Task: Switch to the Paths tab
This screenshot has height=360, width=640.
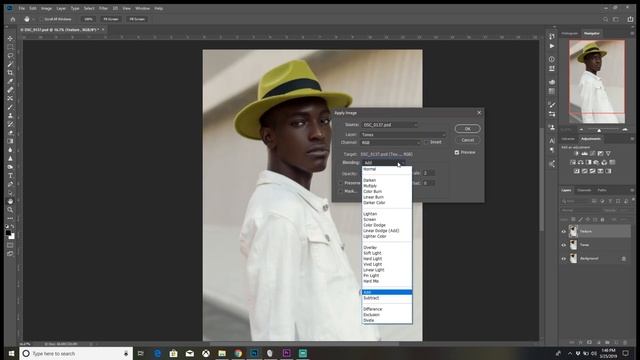Action: pyautogui.click(x=602, y=190)
